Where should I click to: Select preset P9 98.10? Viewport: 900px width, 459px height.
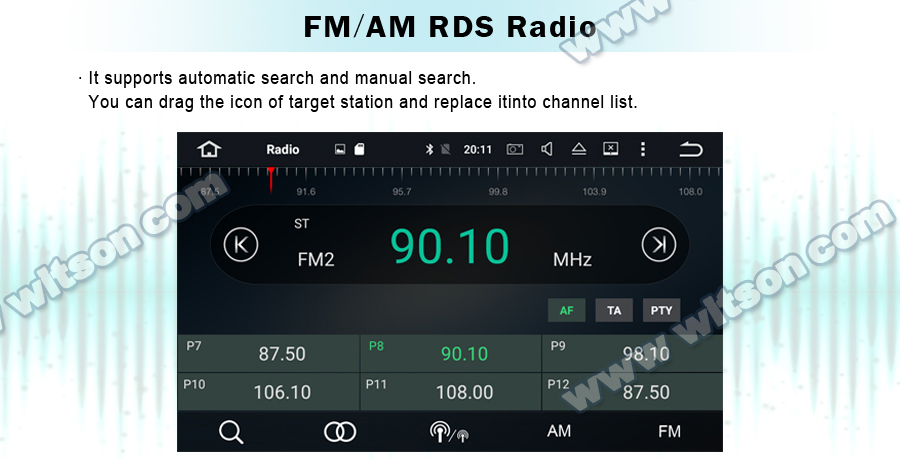click(633, 353)
